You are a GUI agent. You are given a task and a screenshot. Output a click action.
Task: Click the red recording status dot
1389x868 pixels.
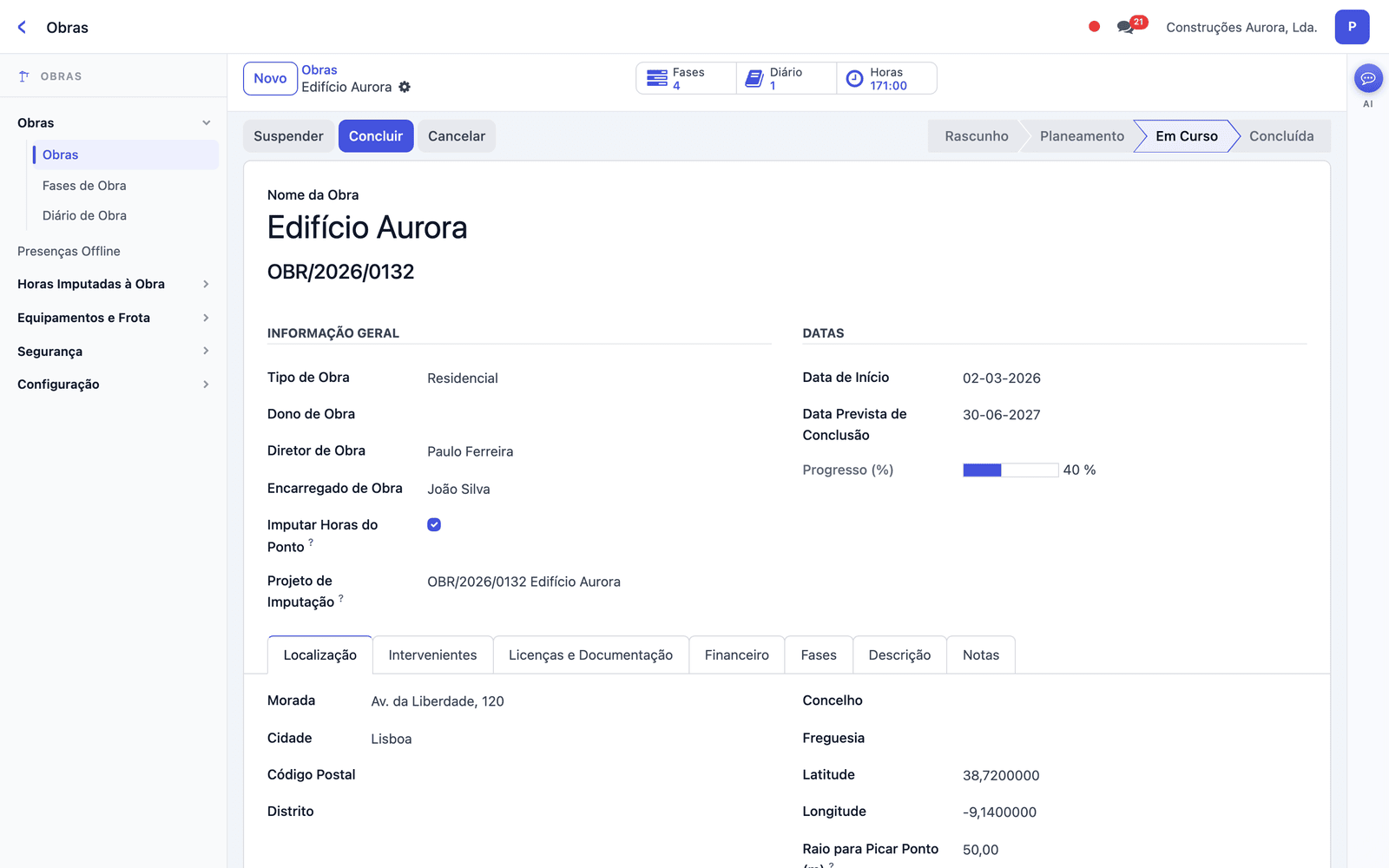click(1094, 27)
